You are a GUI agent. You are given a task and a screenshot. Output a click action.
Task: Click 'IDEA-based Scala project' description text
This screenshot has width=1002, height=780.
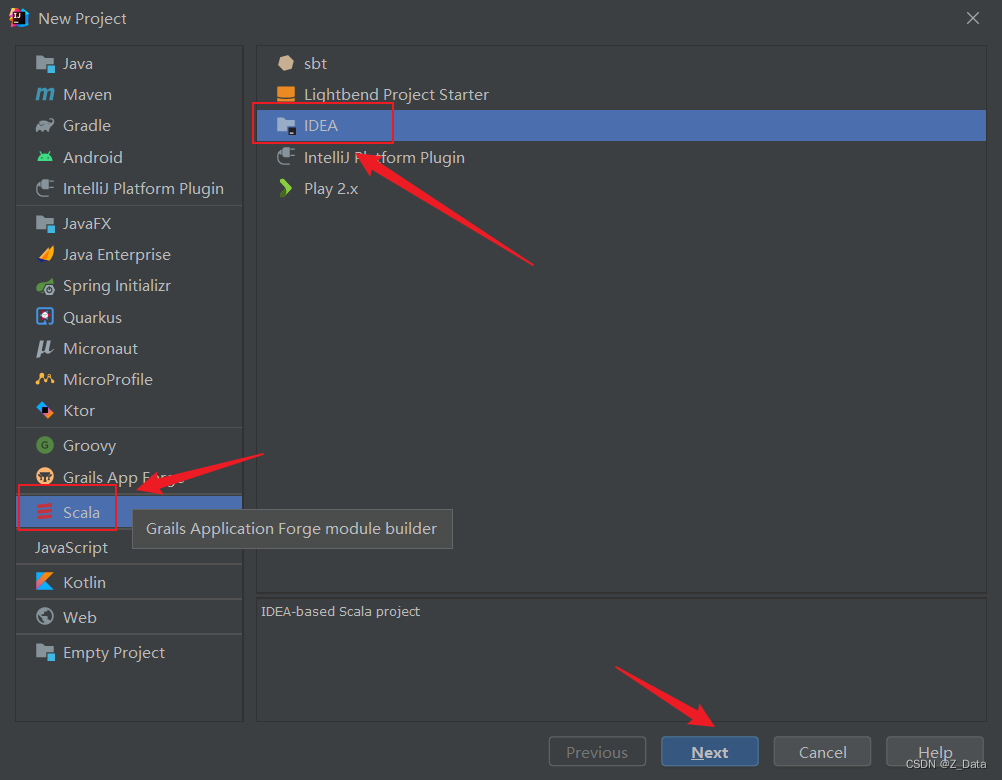tap(341, 611)
